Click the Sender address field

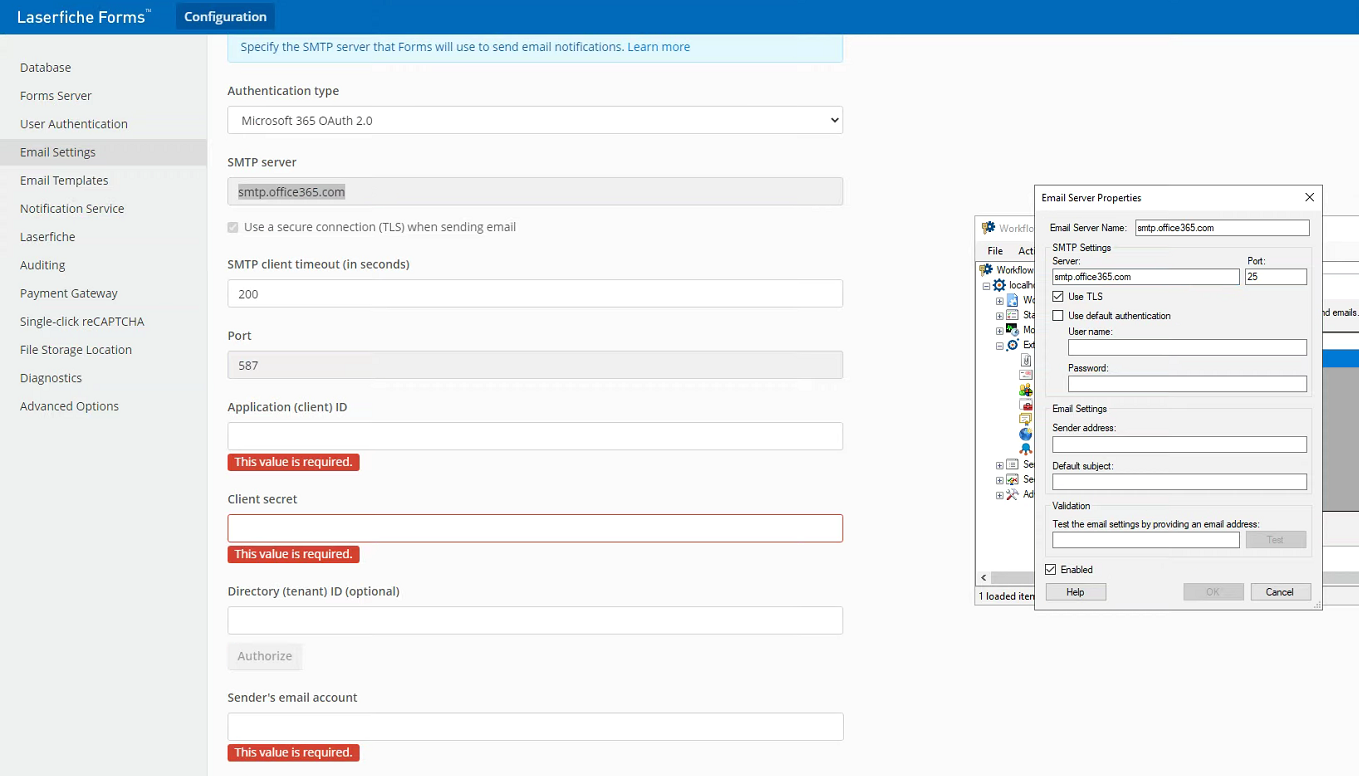(1179, 445)
